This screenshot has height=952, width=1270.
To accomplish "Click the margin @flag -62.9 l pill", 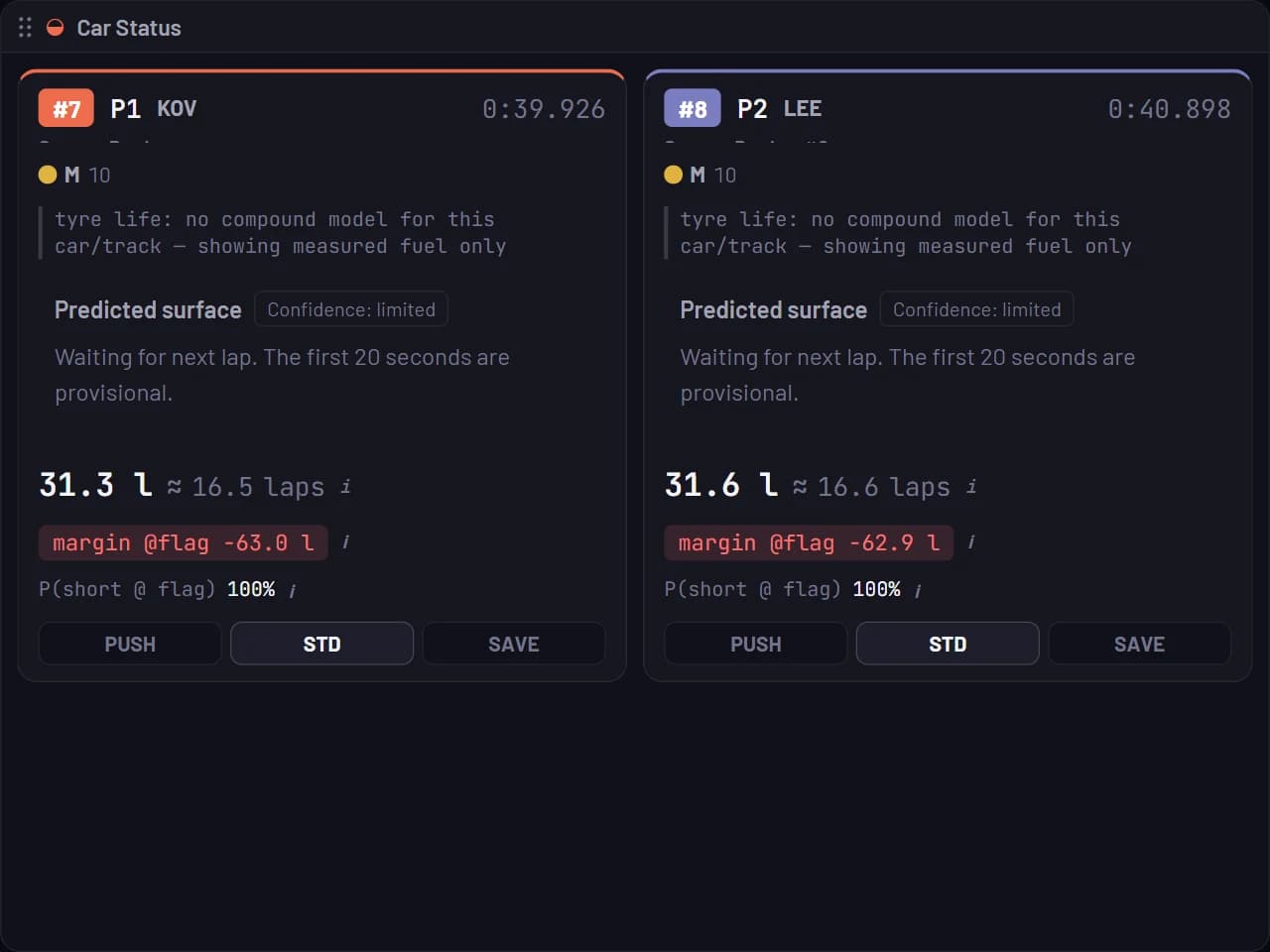I will pos(809,542).
